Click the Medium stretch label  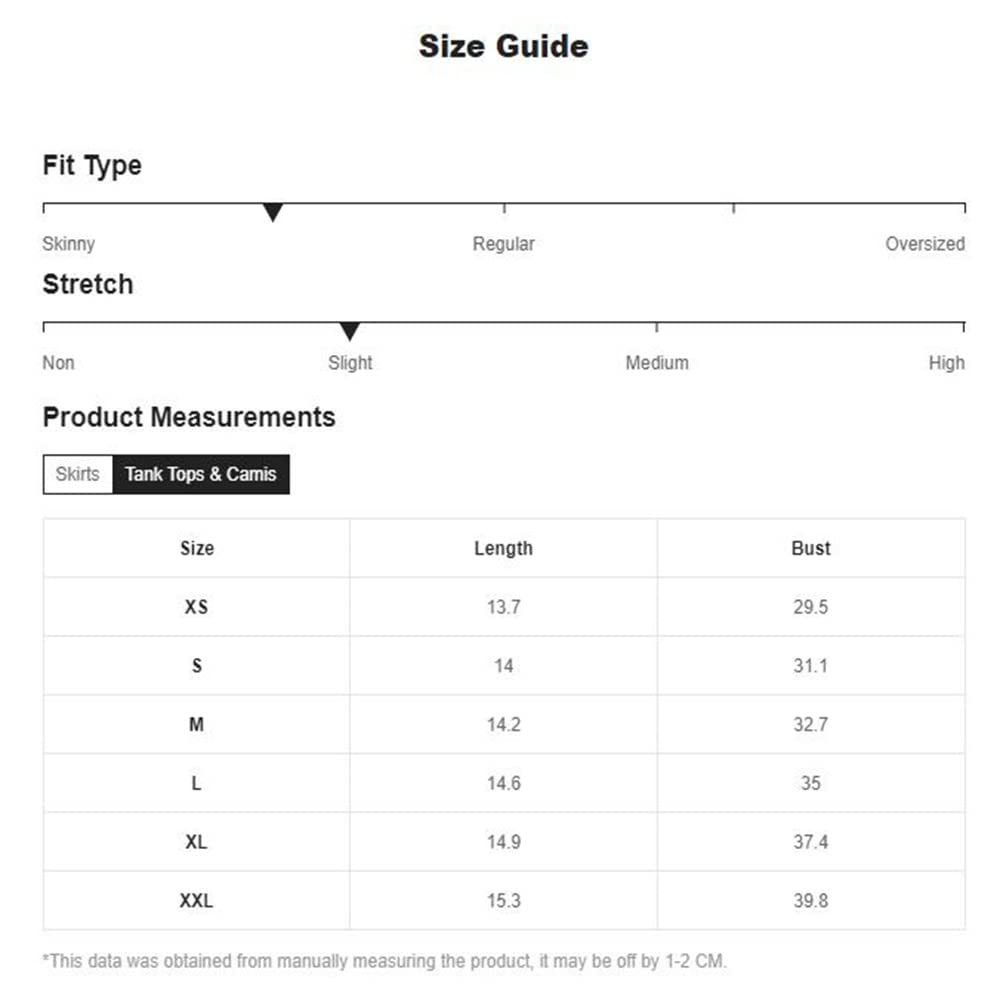point(656,363)
